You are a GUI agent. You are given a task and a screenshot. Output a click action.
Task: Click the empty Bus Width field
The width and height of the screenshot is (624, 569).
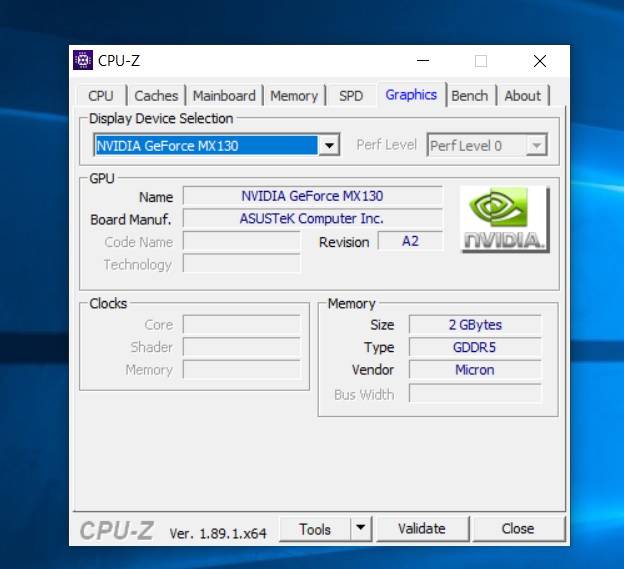point(475,394)
